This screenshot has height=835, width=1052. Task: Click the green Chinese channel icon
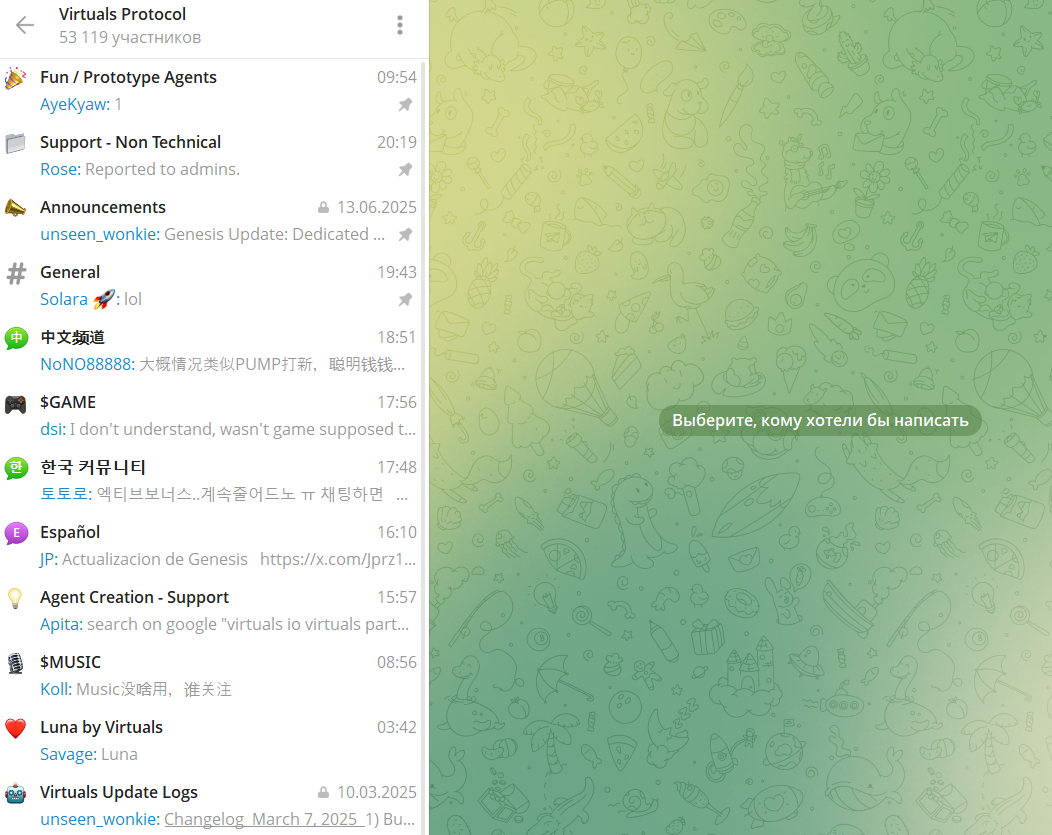pos(15,338)
